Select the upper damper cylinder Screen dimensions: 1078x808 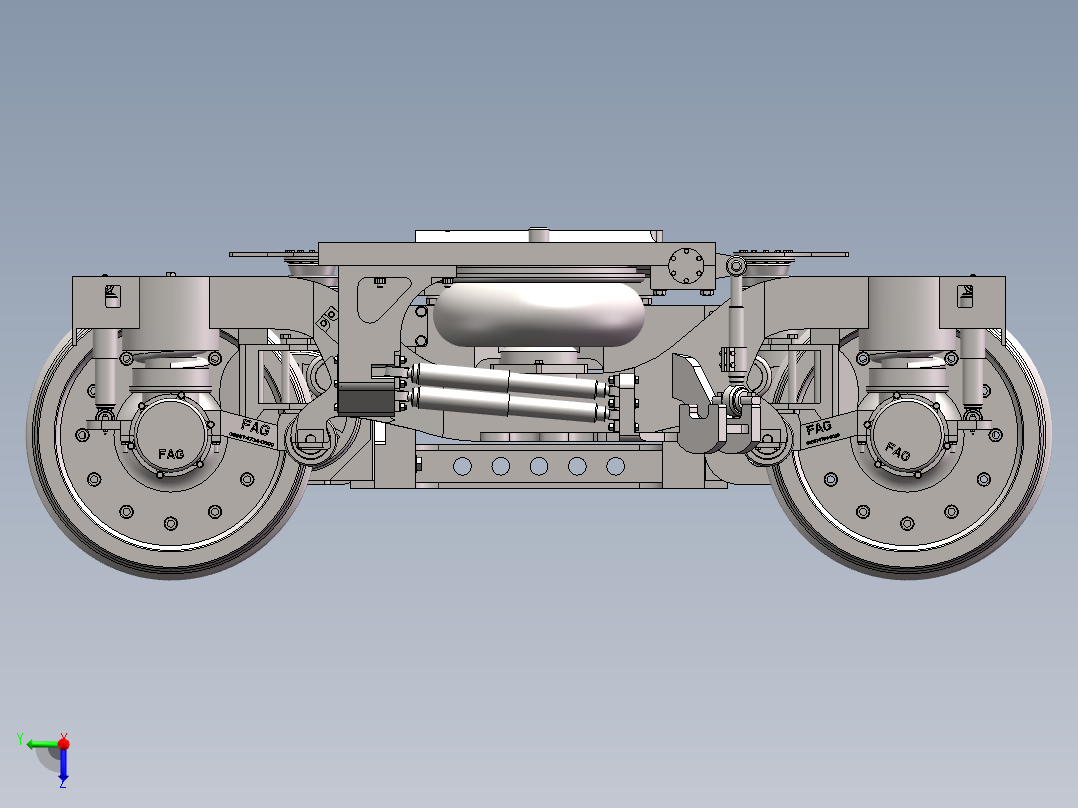pyautogui.click(x=507, y=380)
